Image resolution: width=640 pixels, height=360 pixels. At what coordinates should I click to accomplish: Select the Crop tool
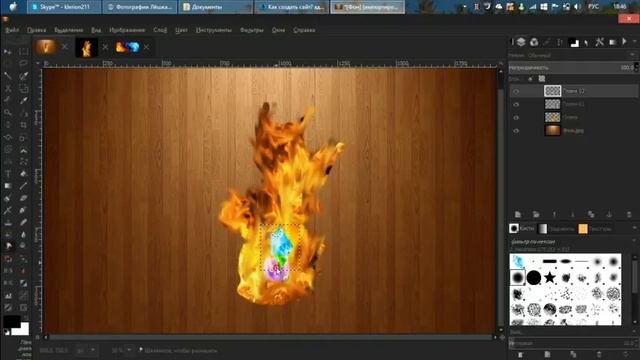[x=23, y=125]
